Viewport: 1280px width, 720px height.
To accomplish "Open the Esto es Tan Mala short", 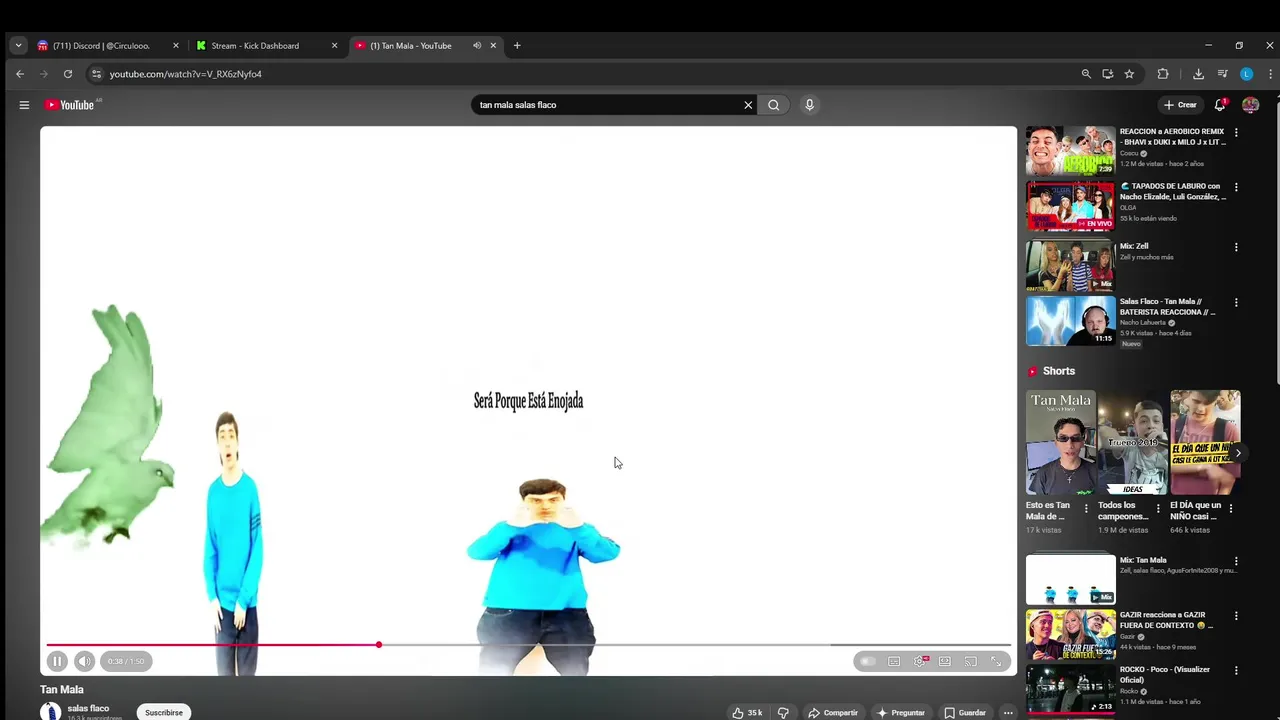I will point(1061,443).
